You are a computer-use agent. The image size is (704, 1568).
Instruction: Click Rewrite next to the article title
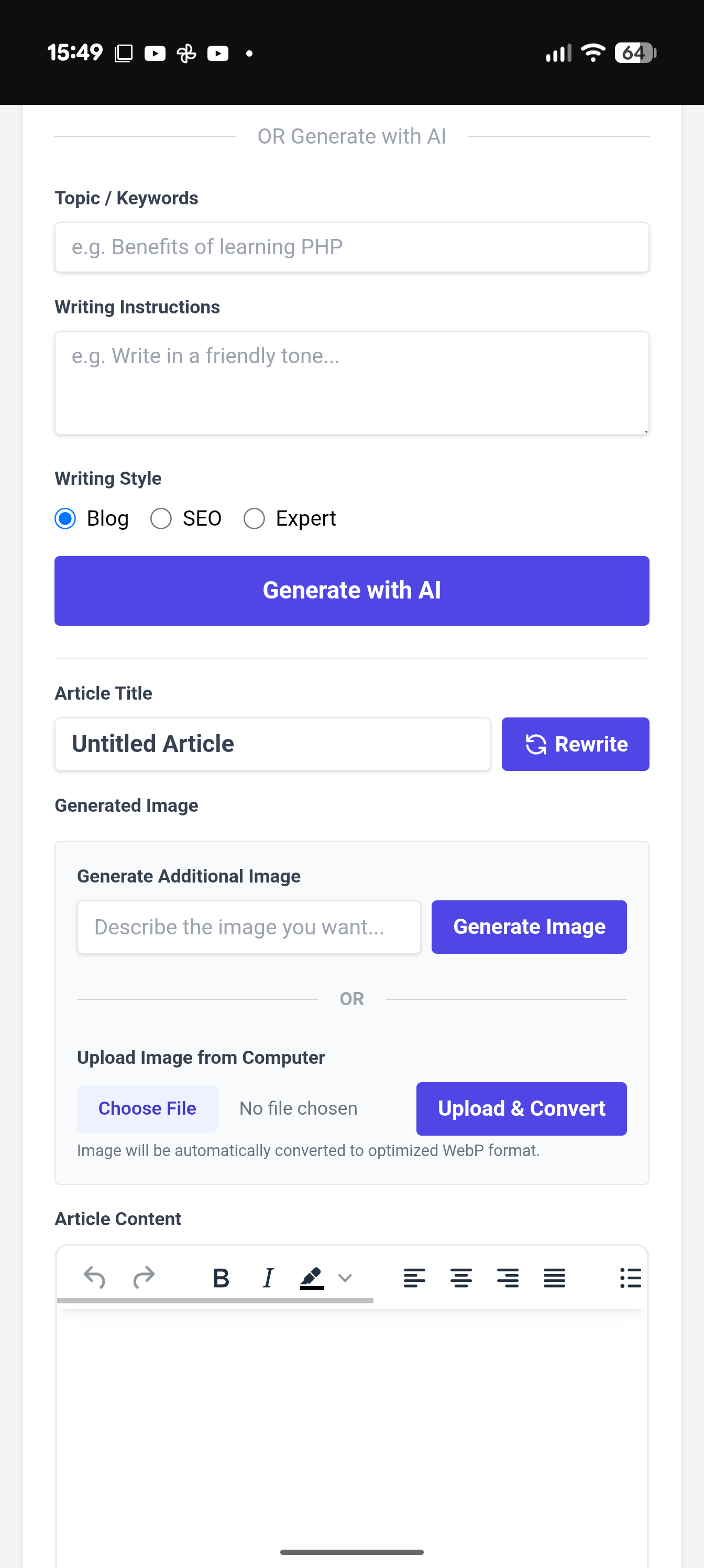point(575,744)
